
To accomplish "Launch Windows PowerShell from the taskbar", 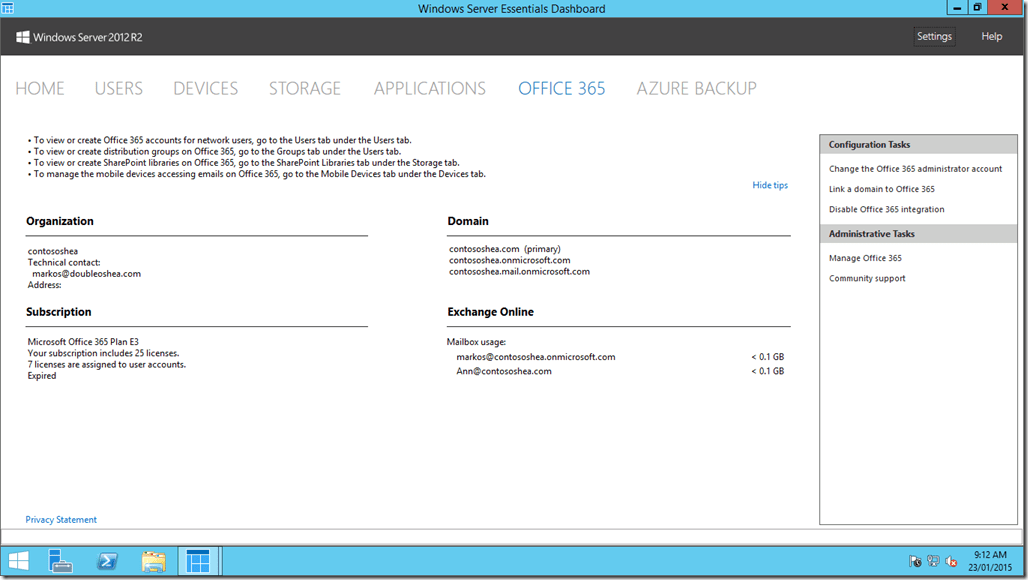I will click(x=107, y=561).
